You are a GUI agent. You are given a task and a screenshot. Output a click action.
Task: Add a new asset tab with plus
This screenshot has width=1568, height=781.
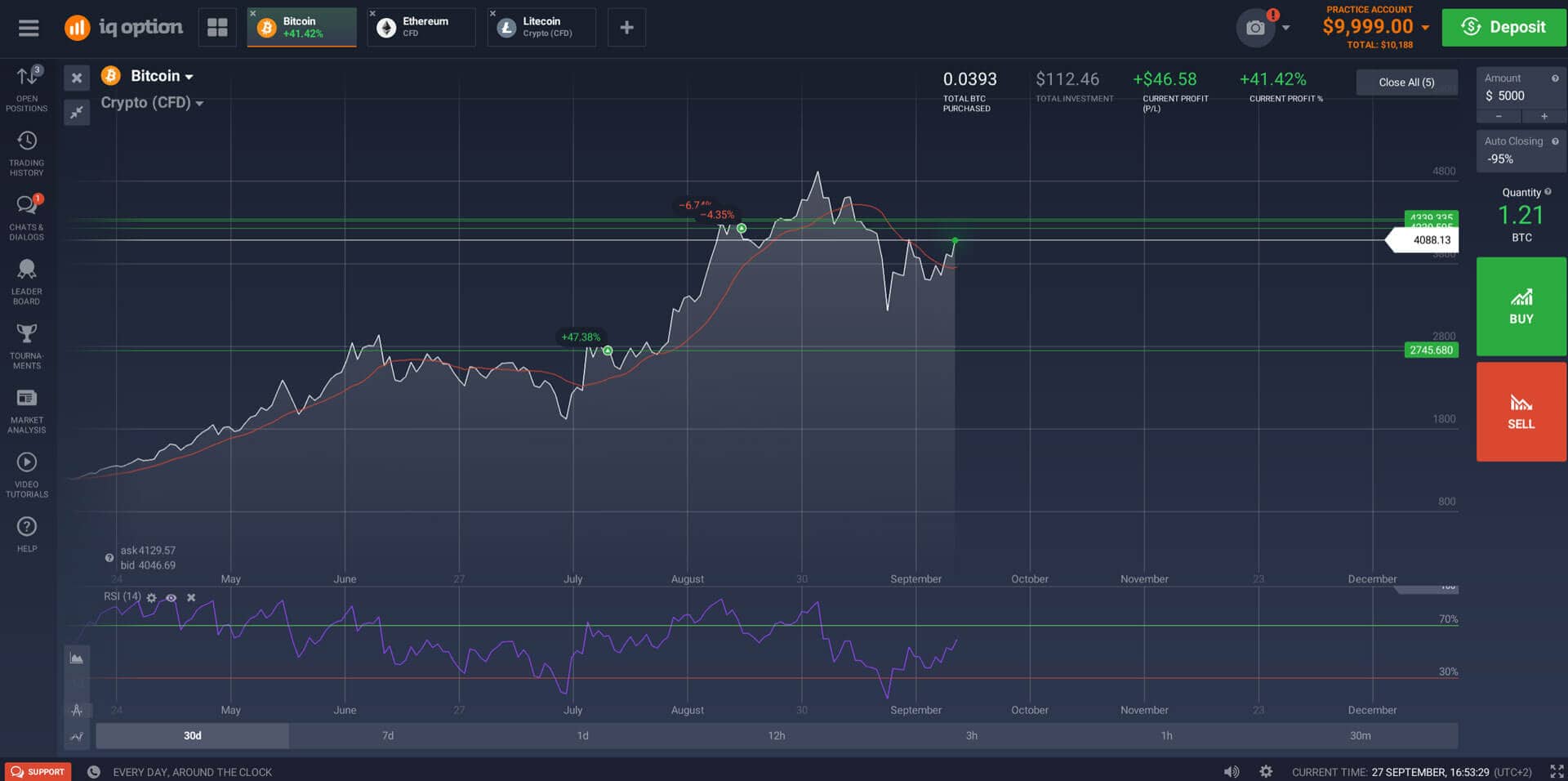(x=626, y=28)
